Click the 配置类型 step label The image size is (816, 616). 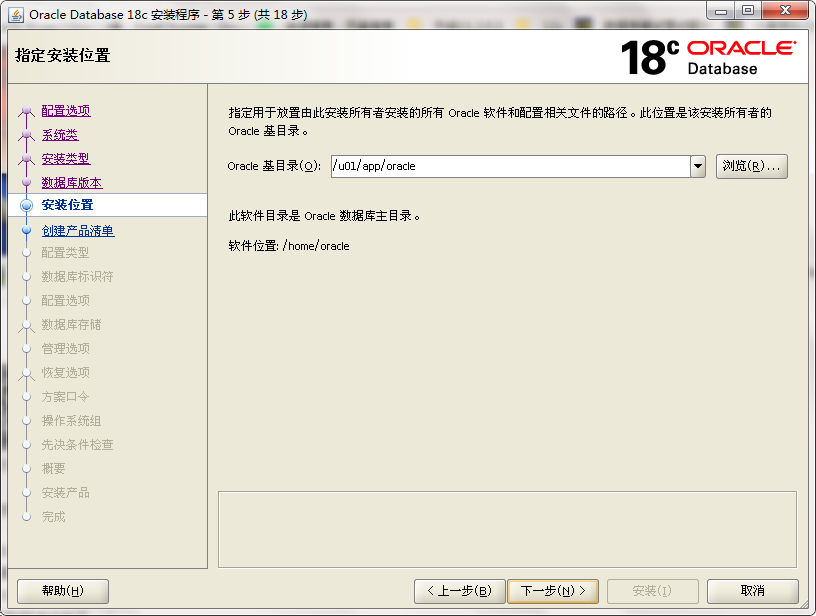[x=66, y=253]
